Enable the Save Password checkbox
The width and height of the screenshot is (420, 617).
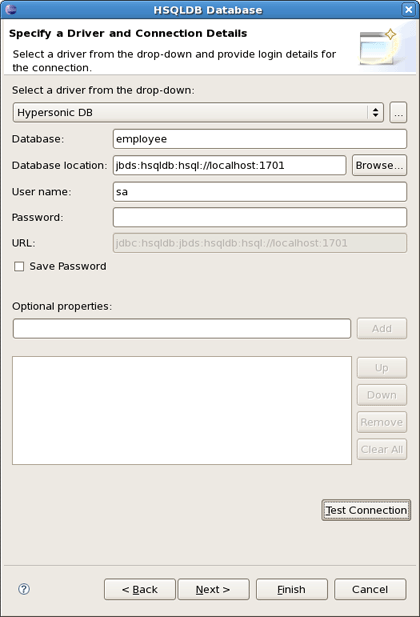(x=19, y=266)
